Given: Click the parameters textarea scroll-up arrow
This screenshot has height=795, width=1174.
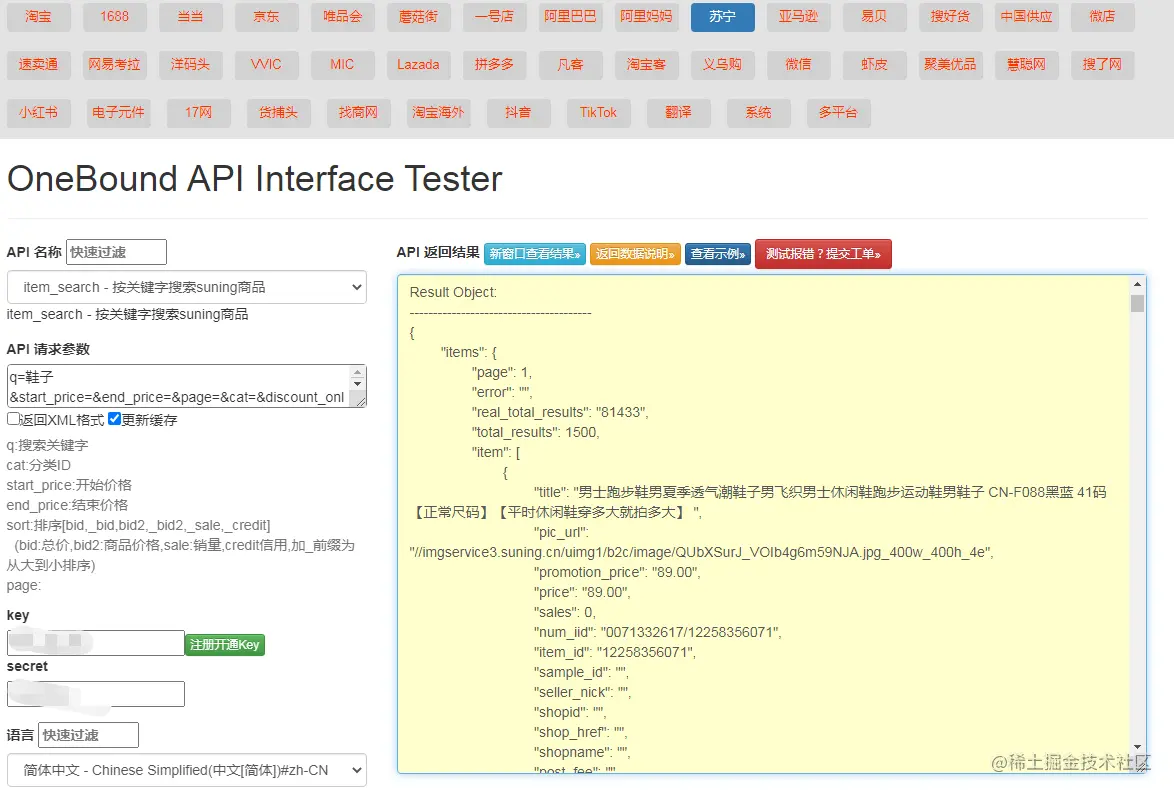Looking at the screenshot, I should coord(358,372).
